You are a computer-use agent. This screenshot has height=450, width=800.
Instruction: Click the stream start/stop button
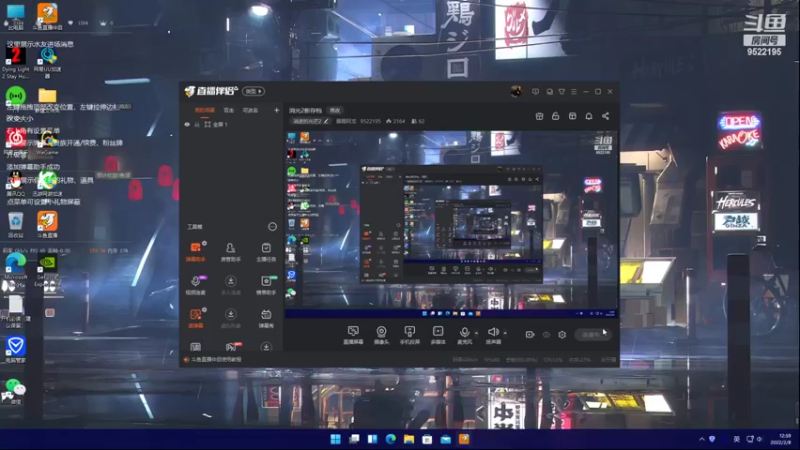[x=593, y=335]
